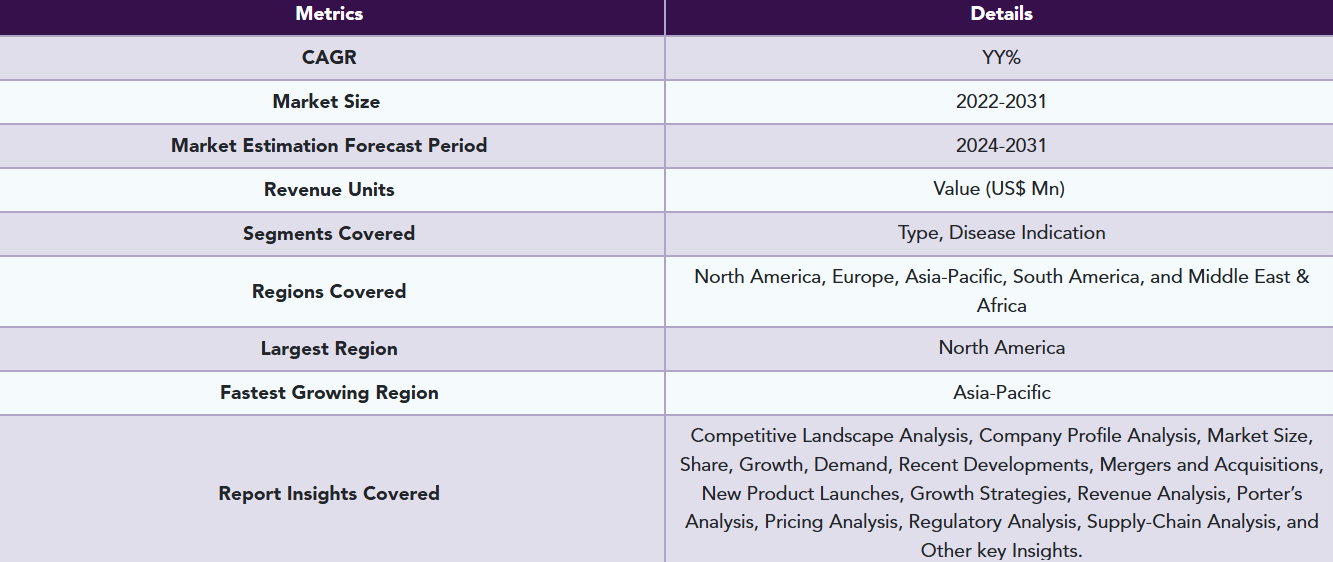Screen dimensions: 1333x562
Task: Click the YY% value cell
Action: pyautogui.click(x=1001, y=58)
